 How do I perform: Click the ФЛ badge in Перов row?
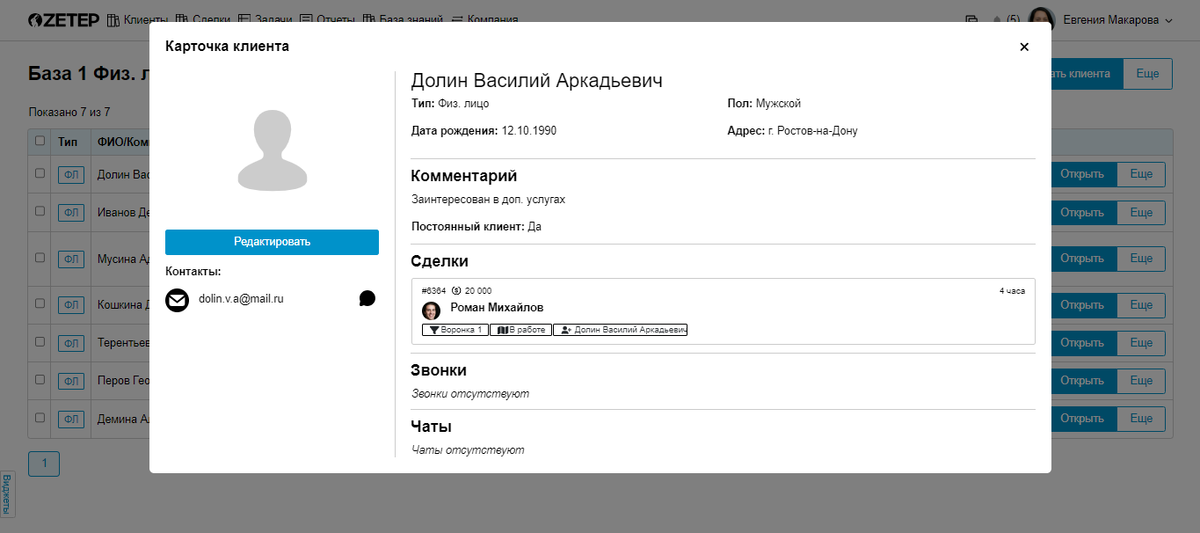pos(70,381)
